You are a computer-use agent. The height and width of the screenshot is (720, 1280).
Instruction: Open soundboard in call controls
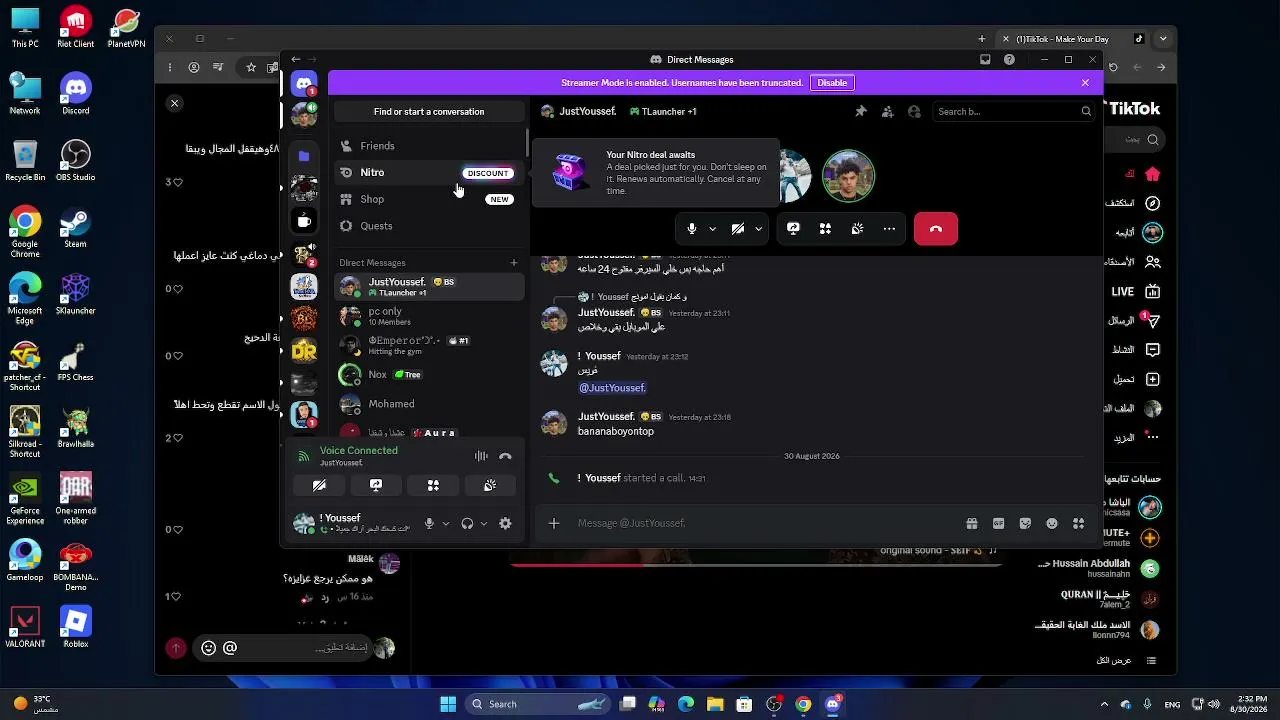coord(857,229)
